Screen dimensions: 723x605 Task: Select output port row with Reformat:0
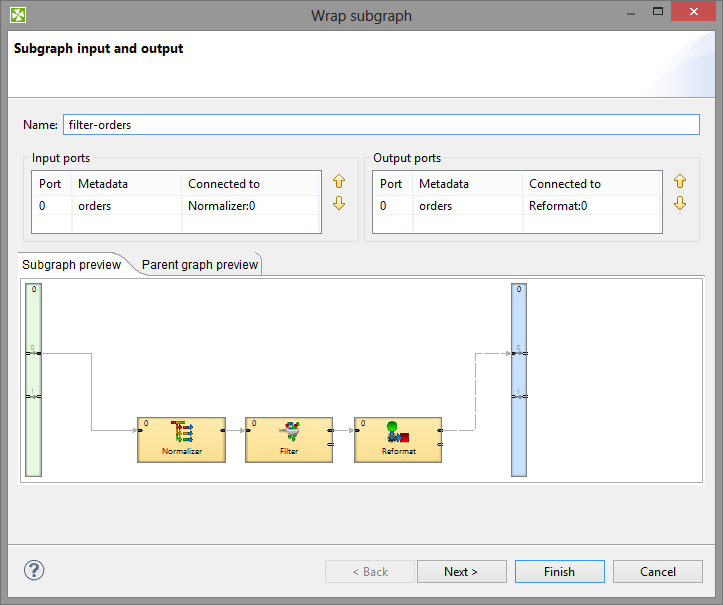coord(517,206)
